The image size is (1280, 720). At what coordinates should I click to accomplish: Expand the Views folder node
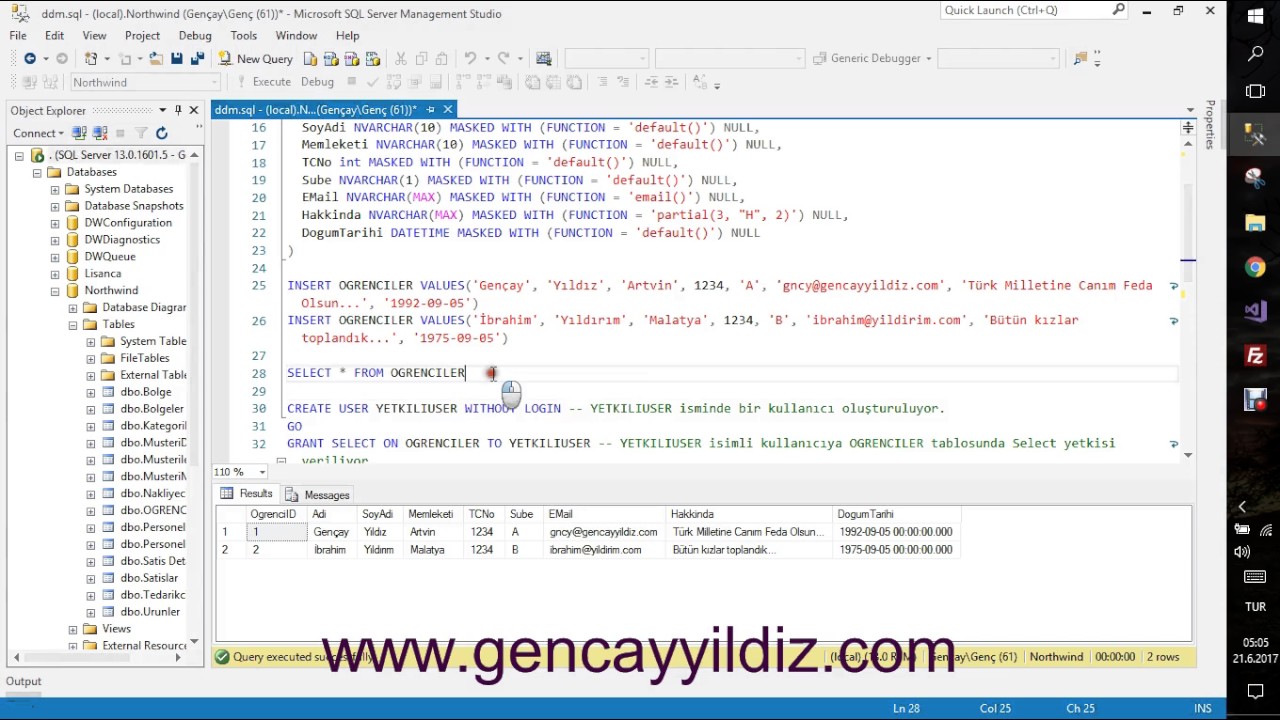point(73,629)
